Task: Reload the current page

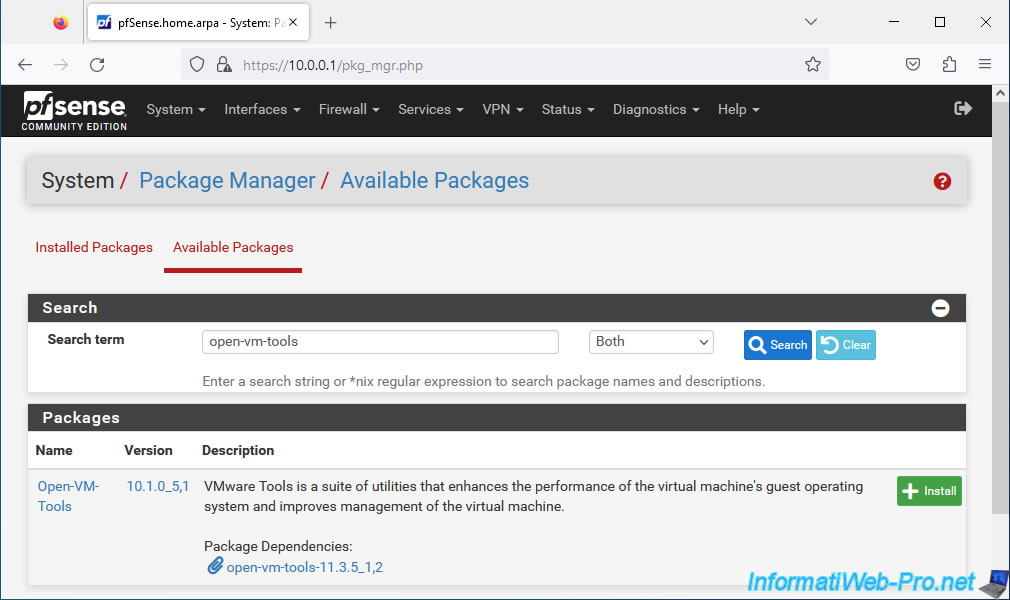Action: click(97, 64)
